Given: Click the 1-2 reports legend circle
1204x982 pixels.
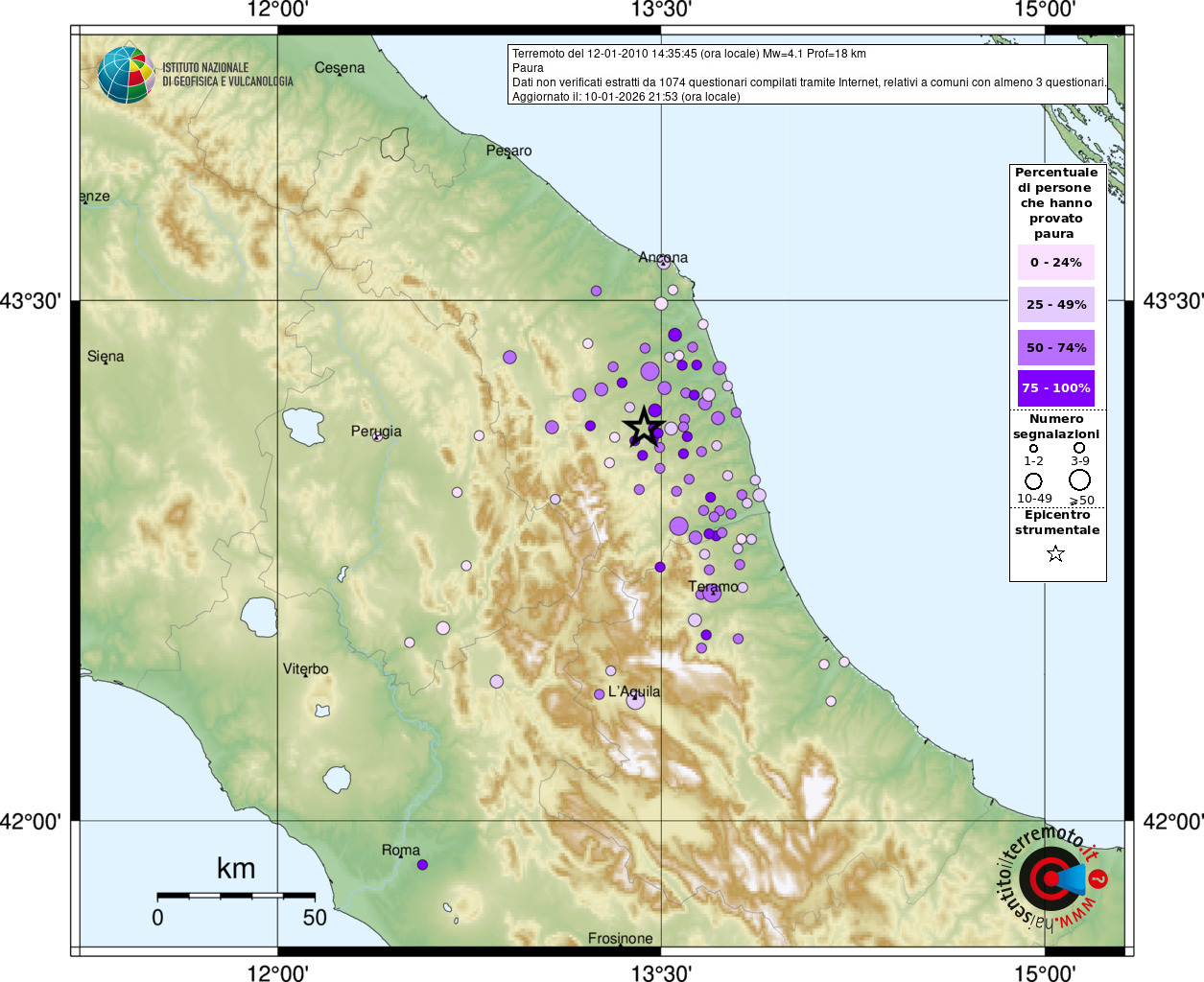Looking at the screenshot, I should [x=1033, y=448].
